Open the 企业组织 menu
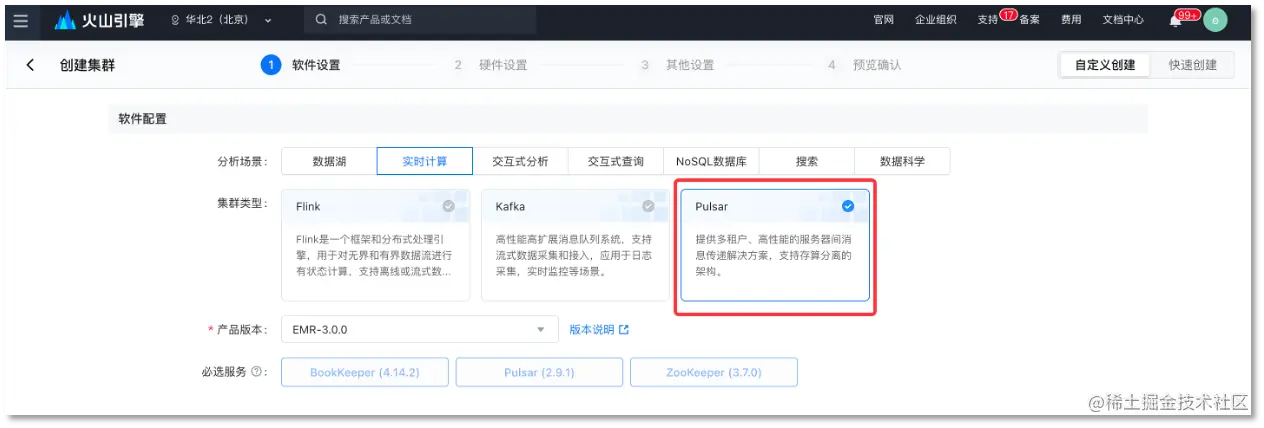Image resolution: width=1264 pixels, height=428 pixels. [x=935, y=20]
